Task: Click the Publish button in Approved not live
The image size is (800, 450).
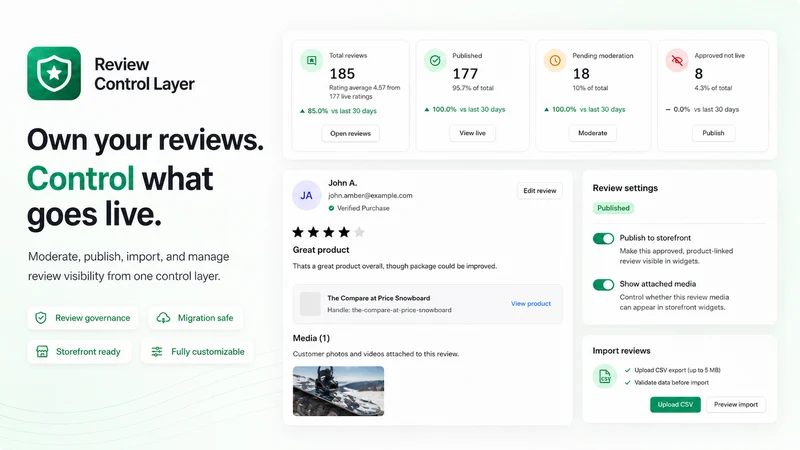Action: (x=713, y=133)
